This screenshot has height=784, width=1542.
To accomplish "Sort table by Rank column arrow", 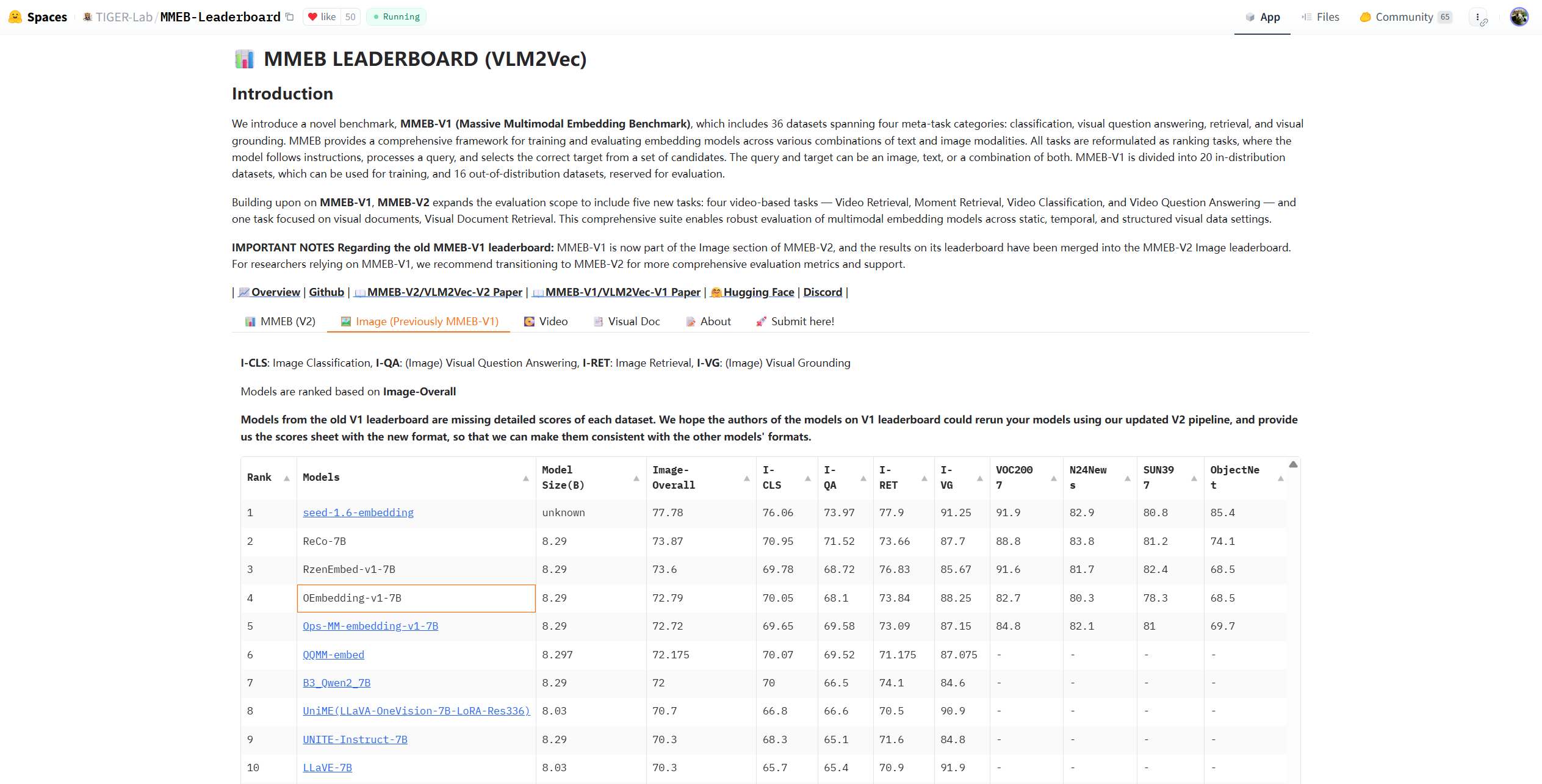I will pyautogui.click(x=286, y=478).
